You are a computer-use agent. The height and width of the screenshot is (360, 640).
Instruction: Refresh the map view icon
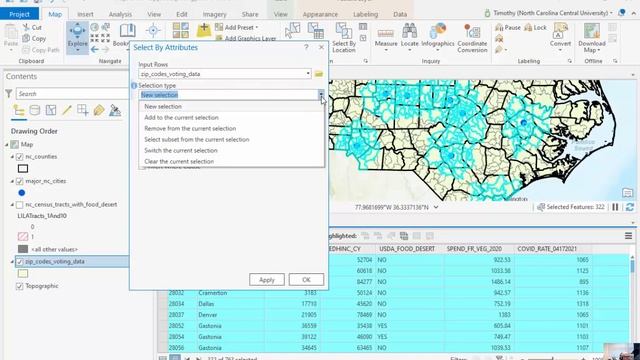point(630,207)
